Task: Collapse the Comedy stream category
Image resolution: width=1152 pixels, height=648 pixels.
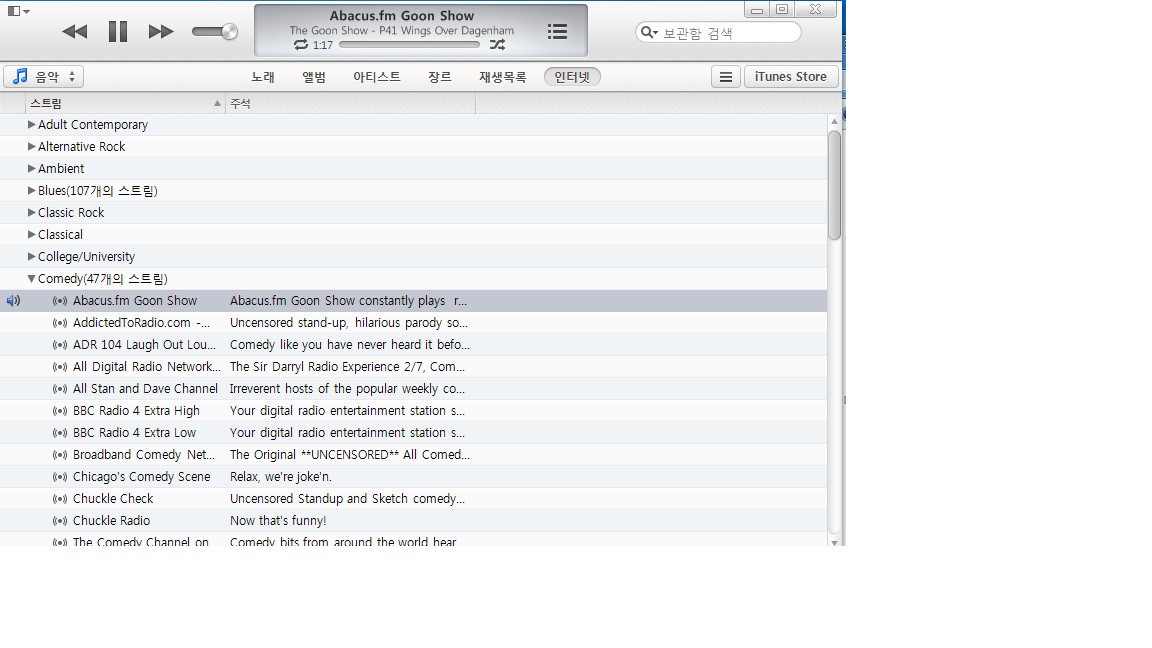Action: pyautogui.click(x=32, y=278)
